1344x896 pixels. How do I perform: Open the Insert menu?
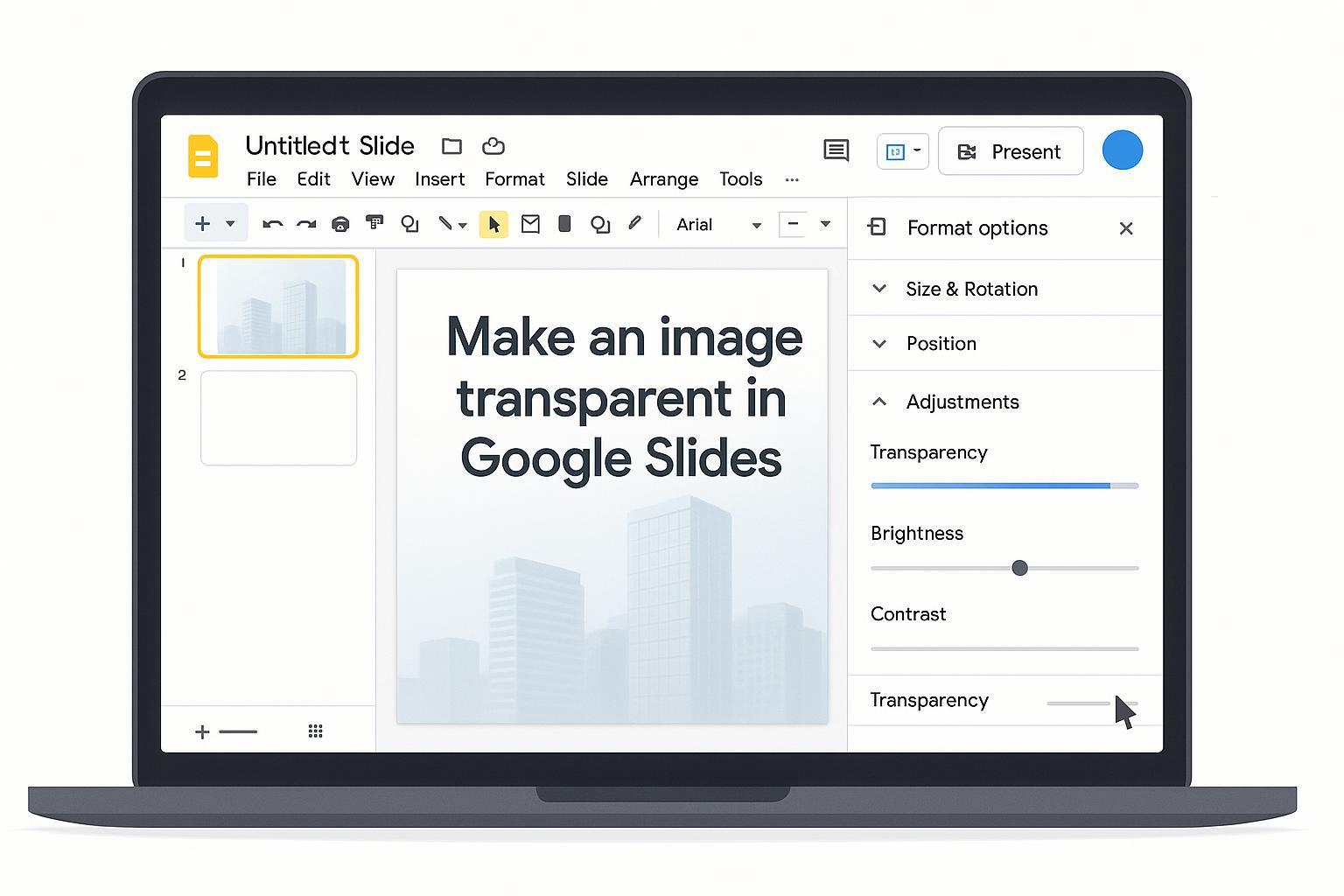tap(439, 179)
